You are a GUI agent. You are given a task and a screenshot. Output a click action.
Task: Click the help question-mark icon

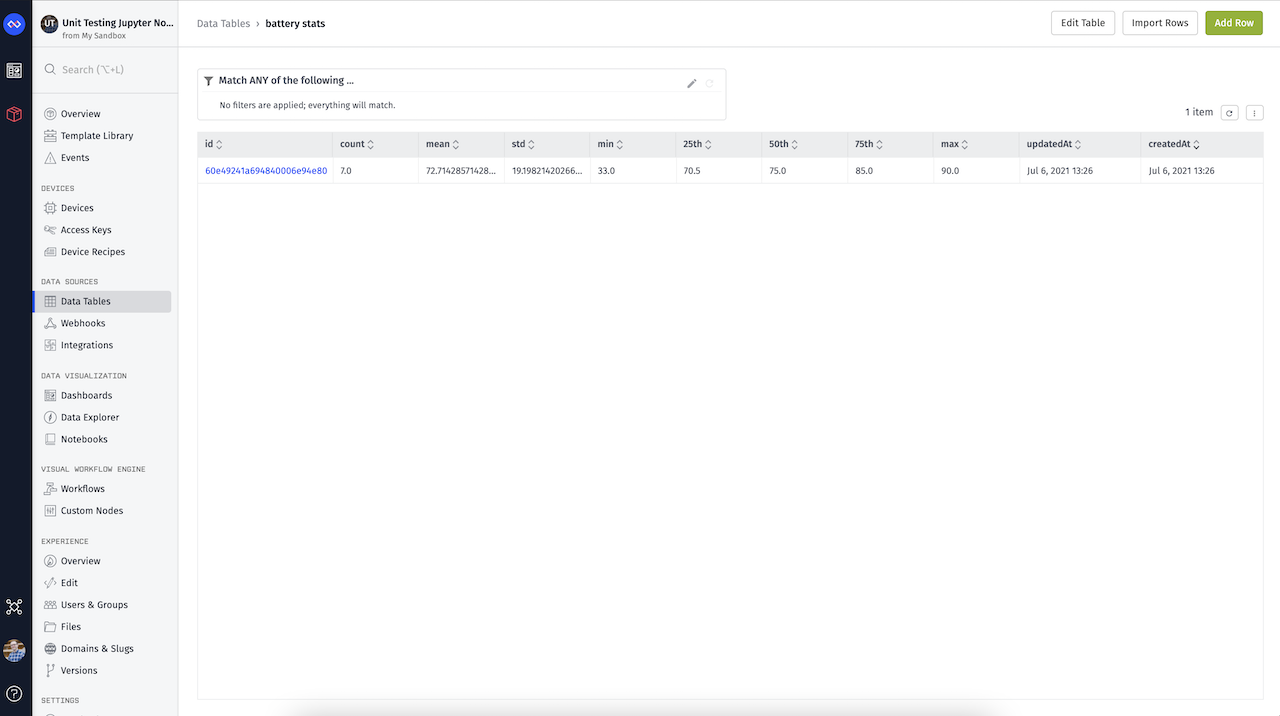(x=14, y=692)
